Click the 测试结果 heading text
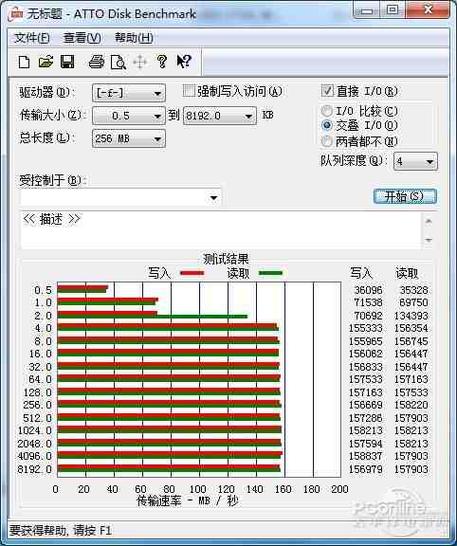Image resolution: width=457 pixels, height=546 pixels. click(226, 259)
